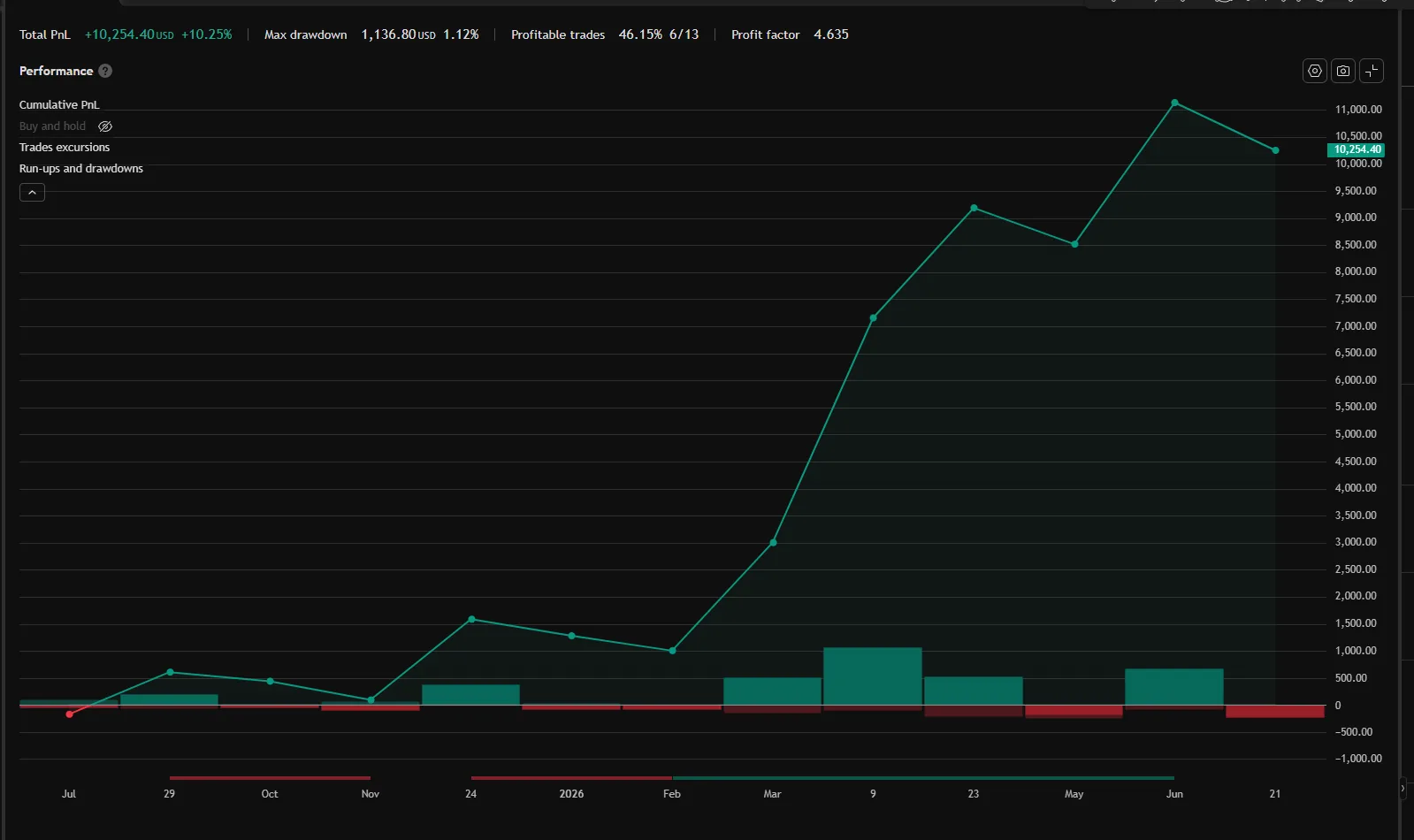
Task: Click the Jun x-axis label
Action: pyautogui.click(x=1174, y=794)
